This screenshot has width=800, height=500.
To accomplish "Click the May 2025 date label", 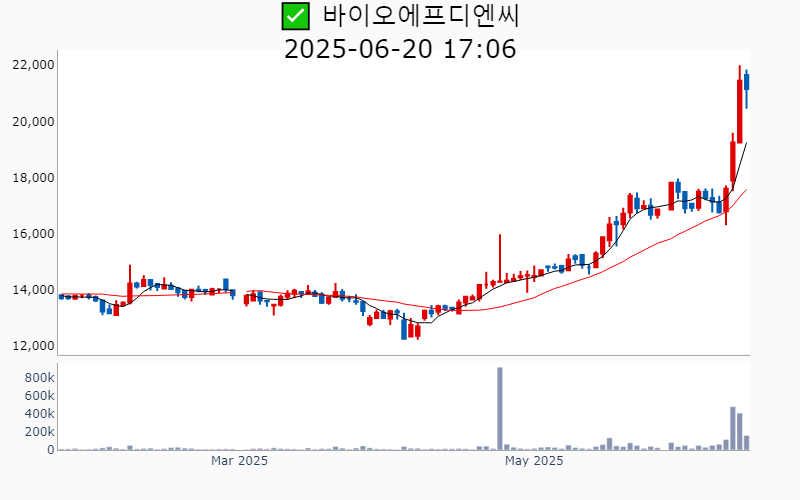I will pos(534,461).
